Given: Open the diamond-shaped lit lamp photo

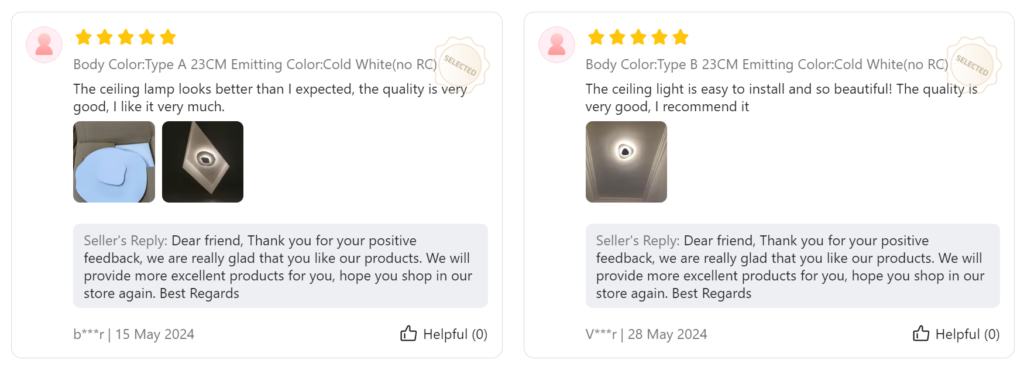Looking at the screenshot, I should coord(202,162).
